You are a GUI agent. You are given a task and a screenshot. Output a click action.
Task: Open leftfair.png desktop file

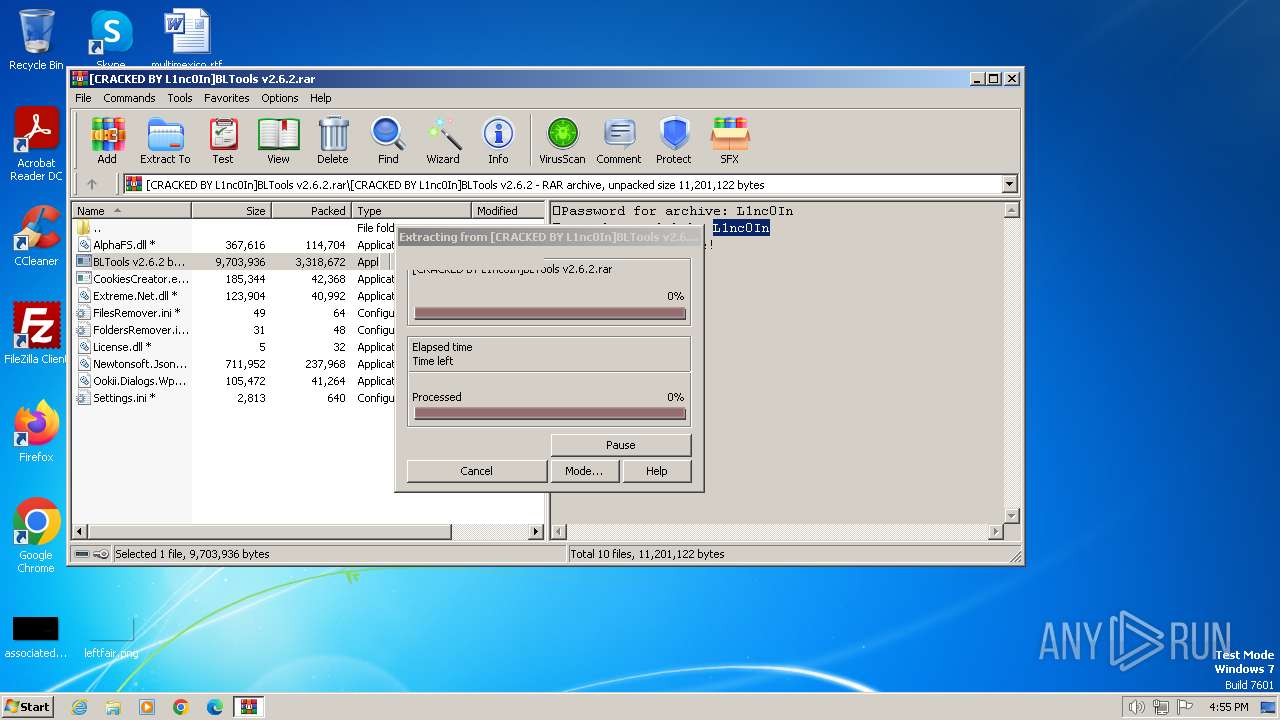click(111, 638)
